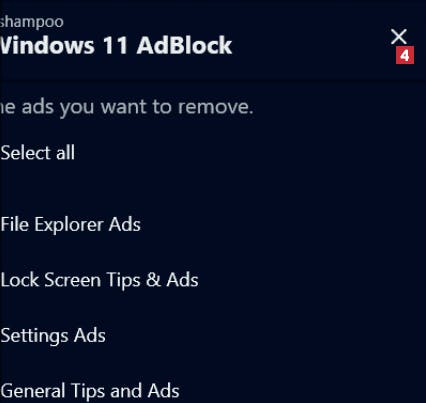Screen dimensions: 426x403
Task: Click the 'General Tips and Ads' label
Action: (x=90, y=391)
